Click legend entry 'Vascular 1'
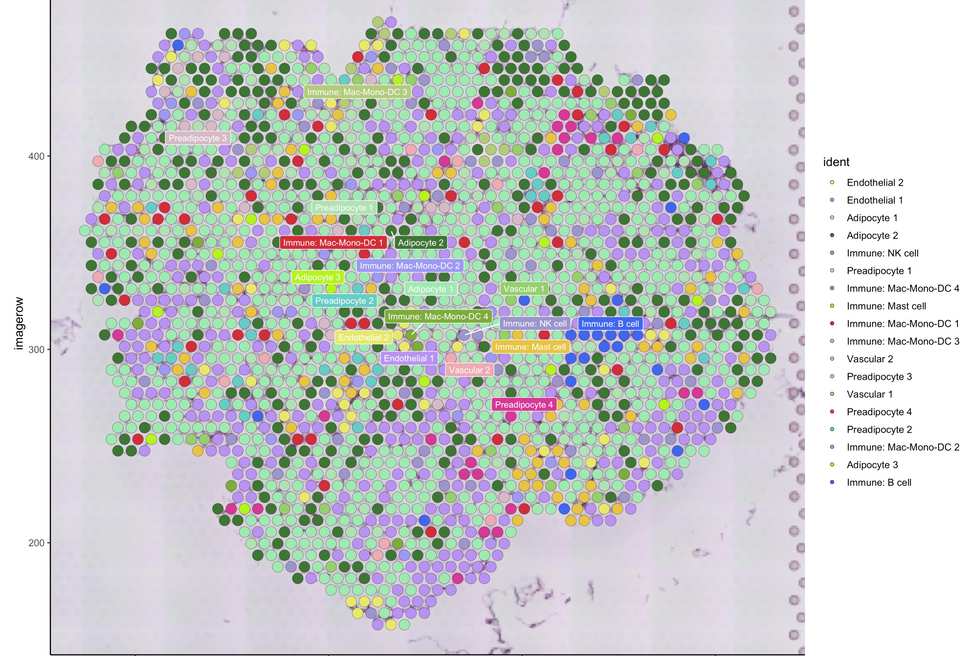Viewport: 980px width, 656px height. [869, 394]
